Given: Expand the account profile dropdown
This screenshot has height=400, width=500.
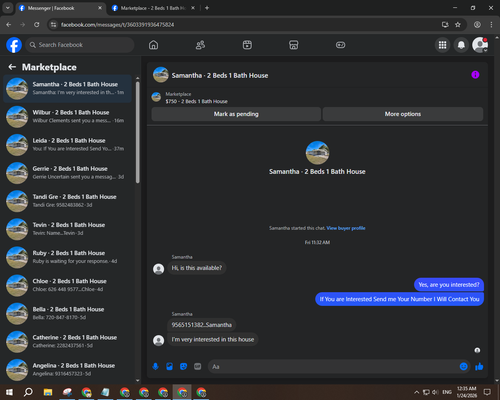Looking at the screenshot, I should 480,45.
